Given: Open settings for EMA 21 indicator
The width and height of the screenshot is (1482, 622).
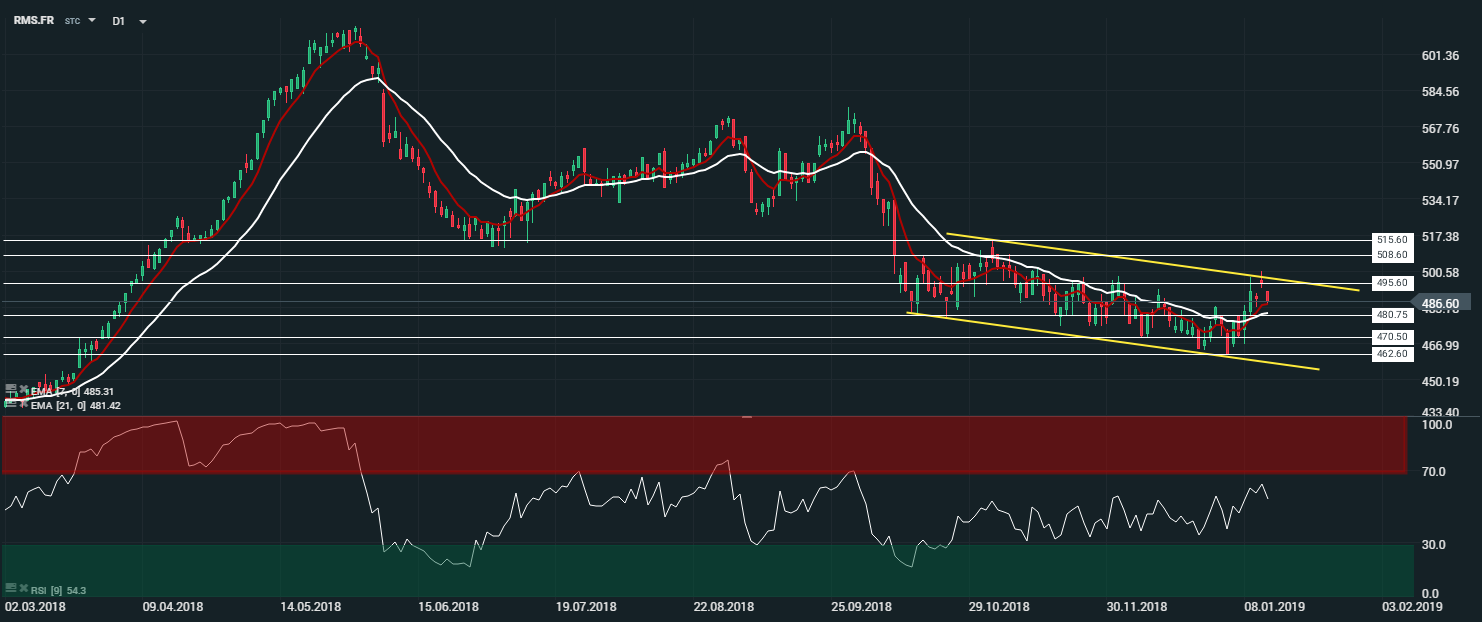Looking at the screenshot, I should 9,406.
